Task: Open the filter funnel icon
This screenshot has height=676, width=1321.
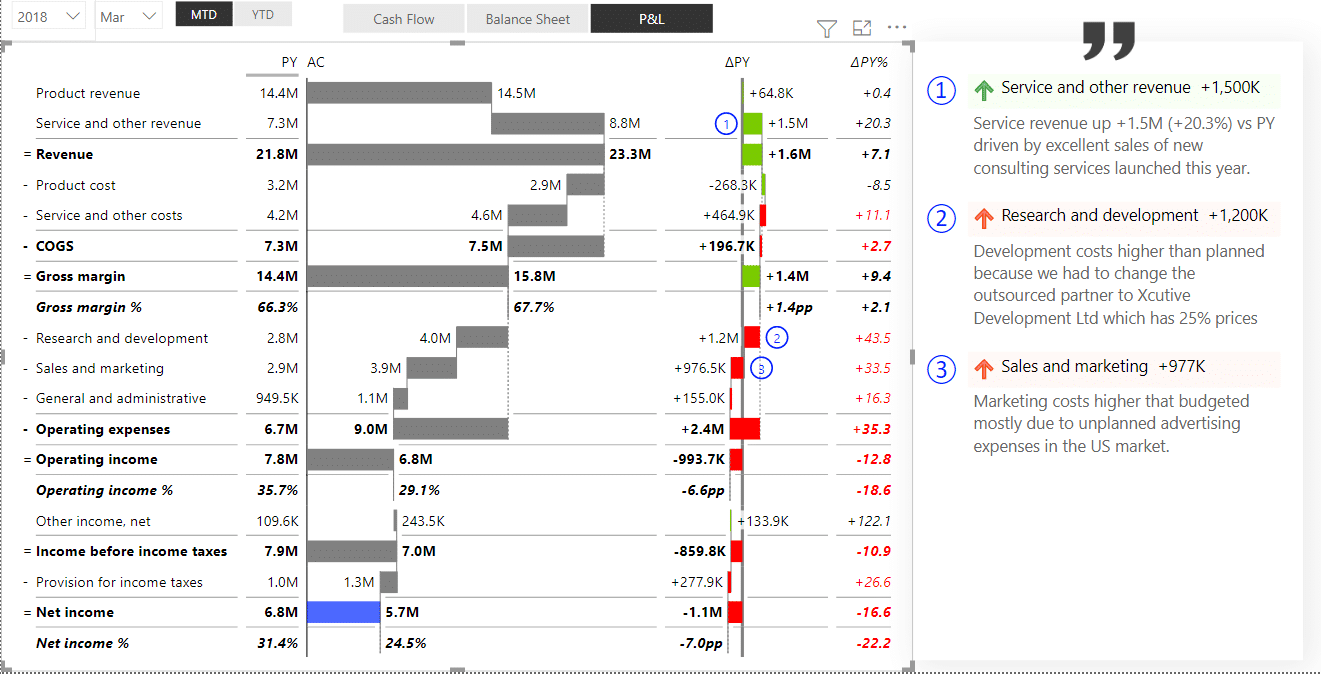Action: coord(826,28)
